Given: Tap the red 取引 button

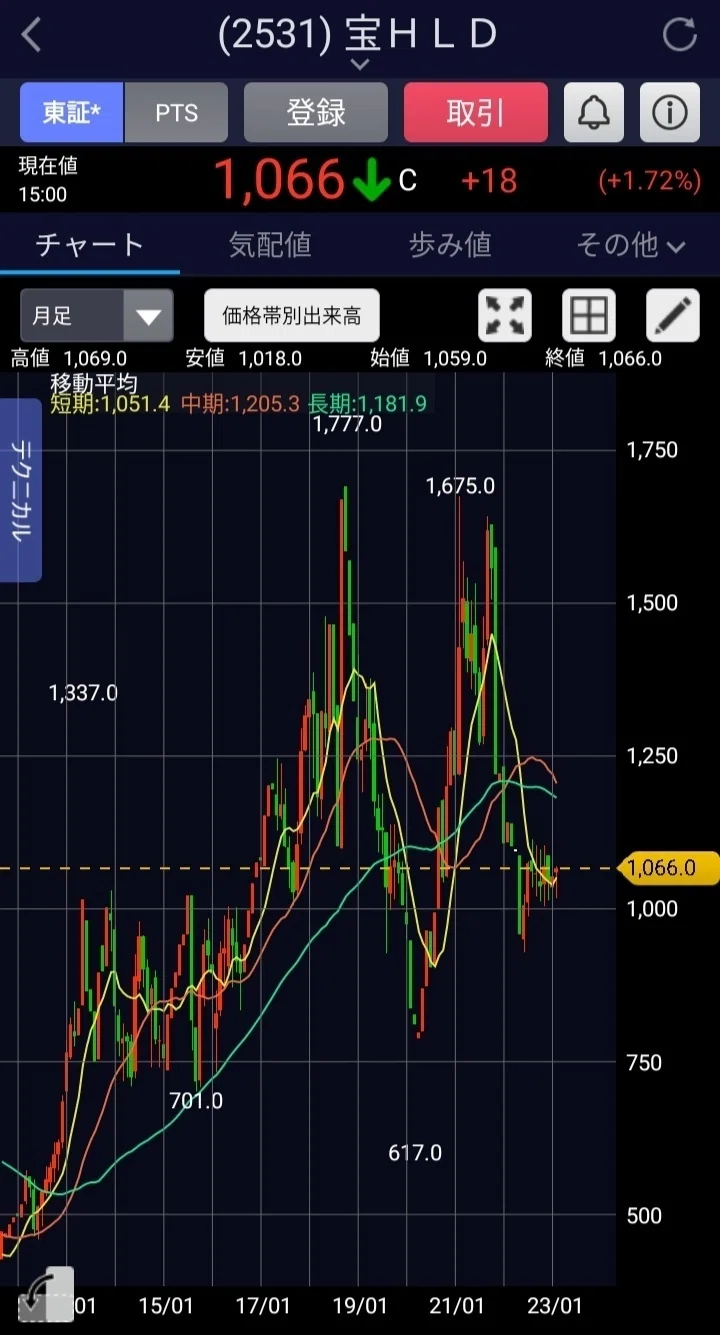Looking at the screenshot, I should (476, 112).
